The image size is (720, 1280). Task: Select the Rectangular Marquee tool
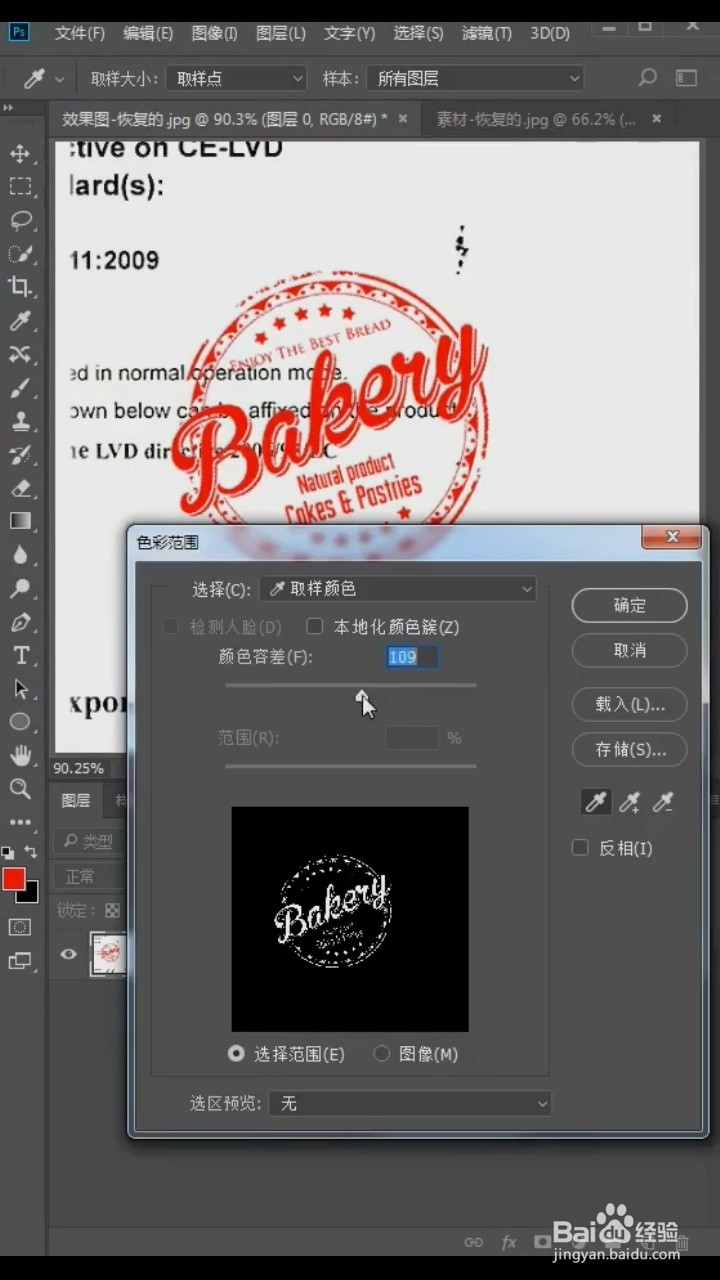tap(20, 186)
